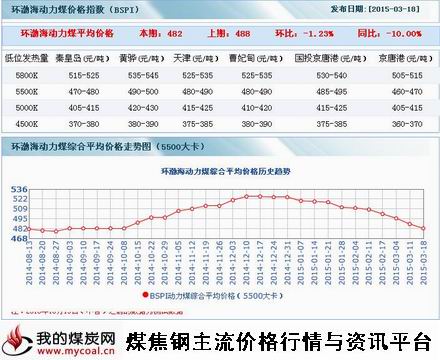Select the 4500K row label

27,124
